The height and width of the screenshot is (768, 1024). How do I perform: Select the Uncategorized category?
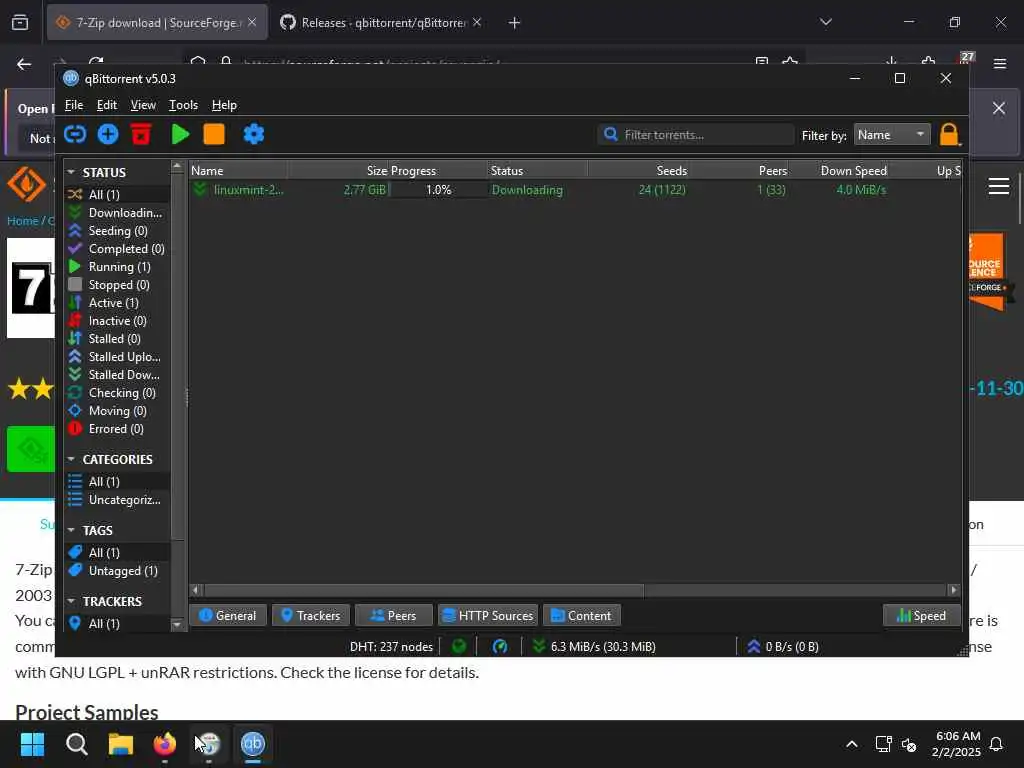click(x=117, y=500)
